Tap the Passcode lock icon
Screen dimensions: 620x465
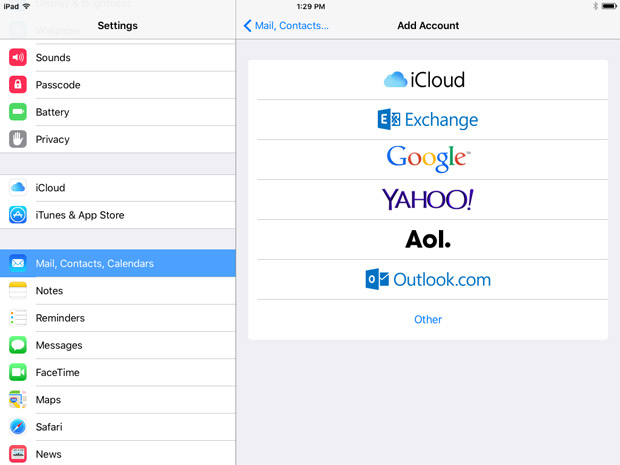click(x=18, y=85)
